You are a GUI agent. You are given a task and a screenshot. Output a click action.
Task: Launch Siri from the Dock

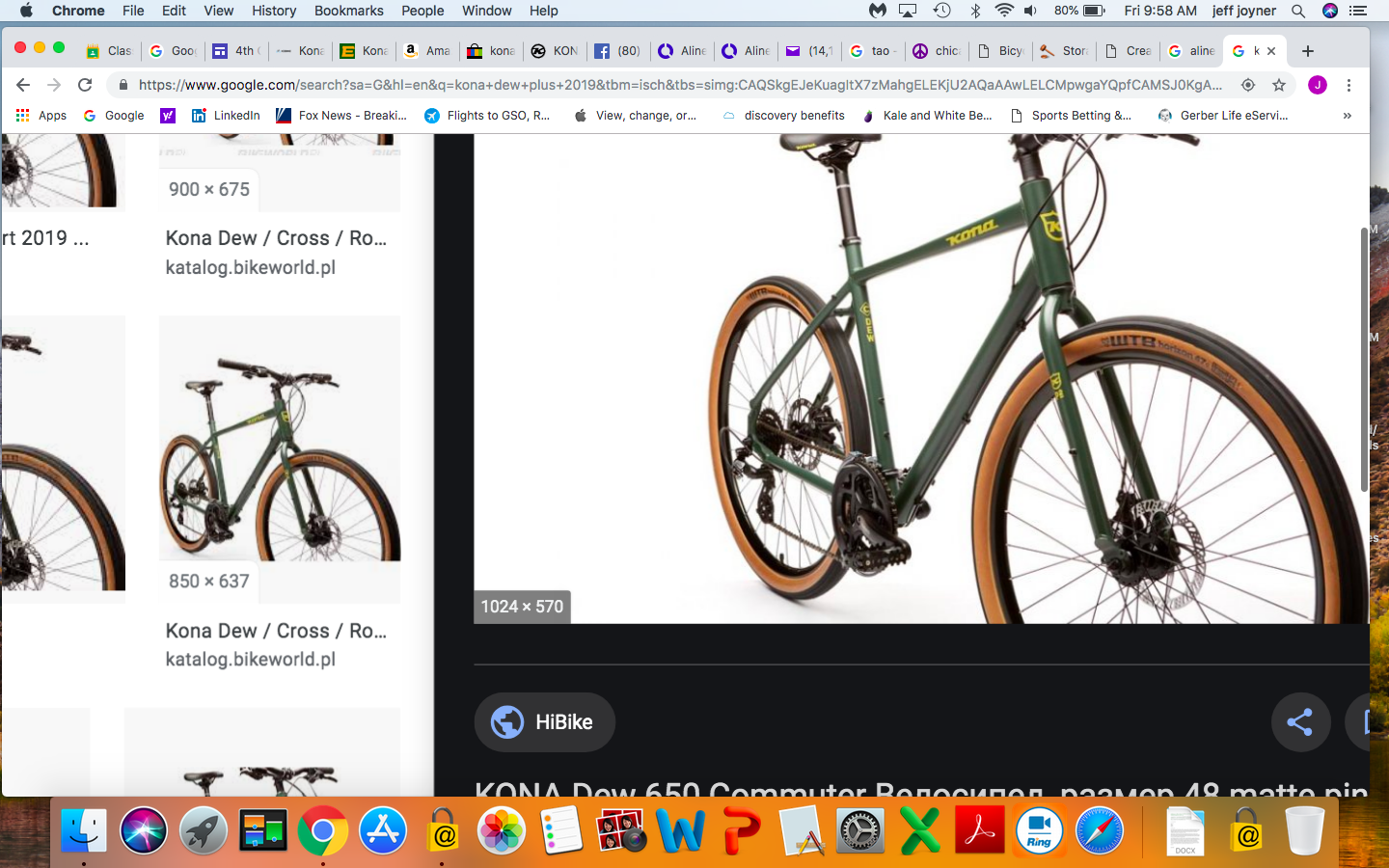pyautogui.click(x=144, y=830)
